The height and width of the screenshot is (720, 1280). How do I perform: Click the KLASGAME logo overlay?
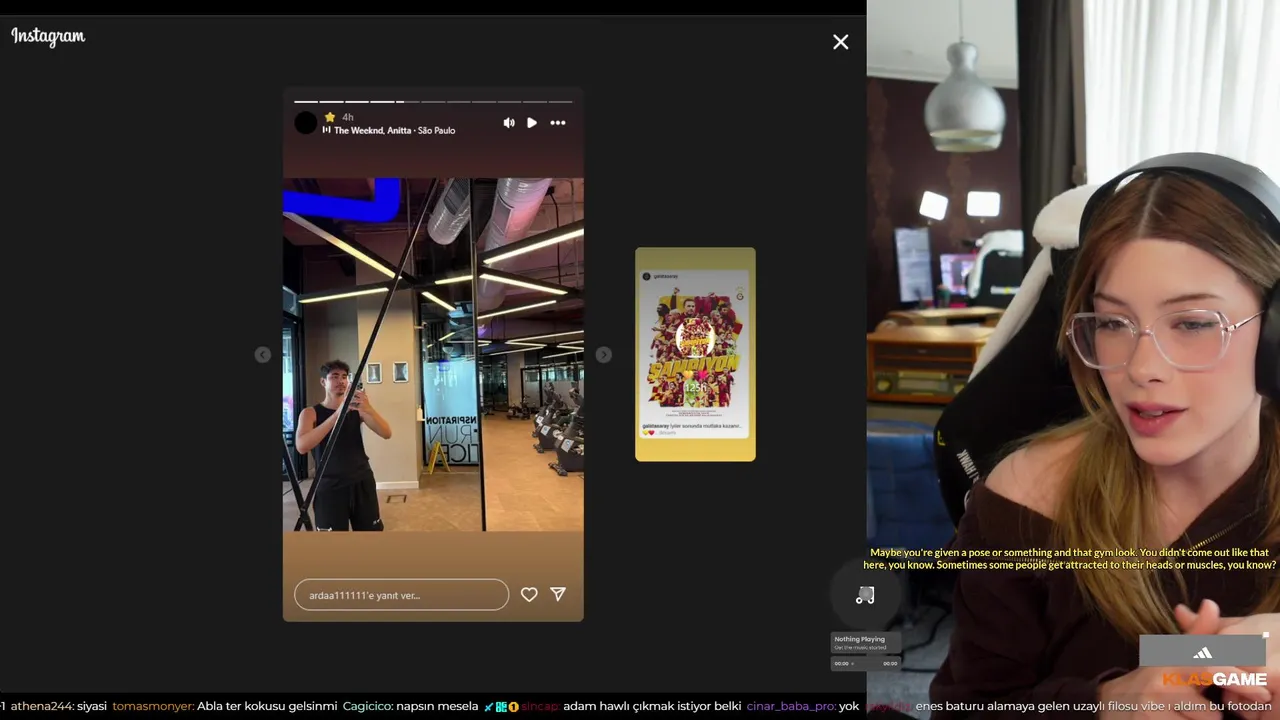pyautogui.click(x=1214, y=680)
